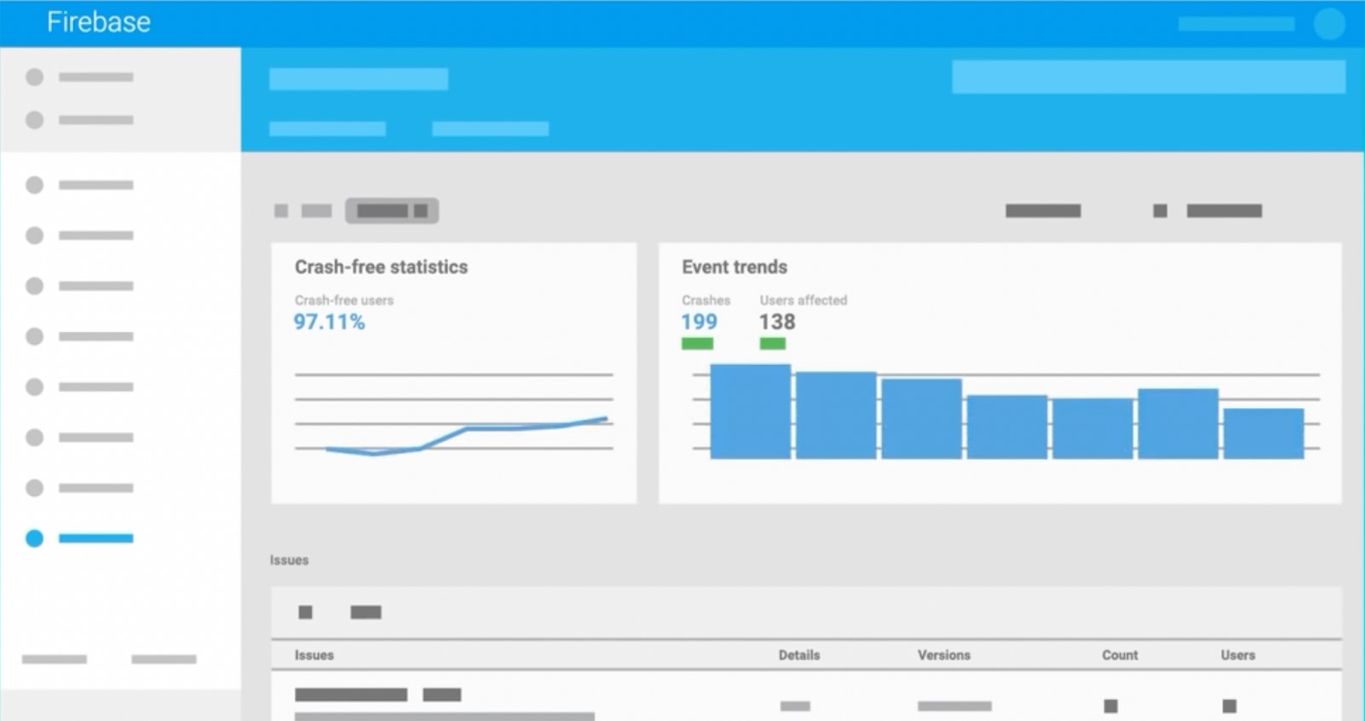Expand the Versions column header filter
1365x721 pixels.
tap(943, 655)
